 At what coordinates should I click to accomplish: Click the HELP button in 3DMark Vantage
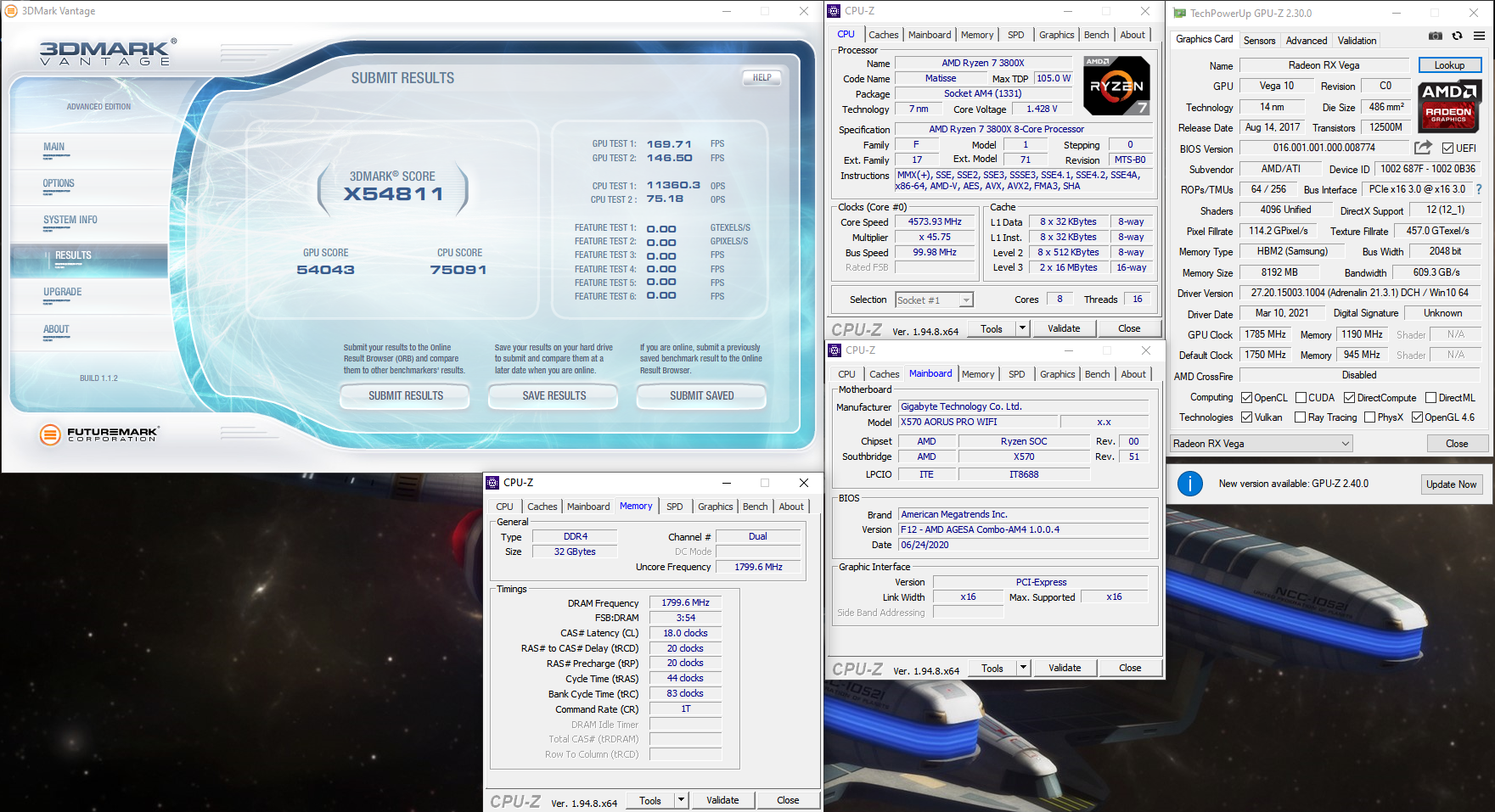pyautogui.click(x=762, y=78)
